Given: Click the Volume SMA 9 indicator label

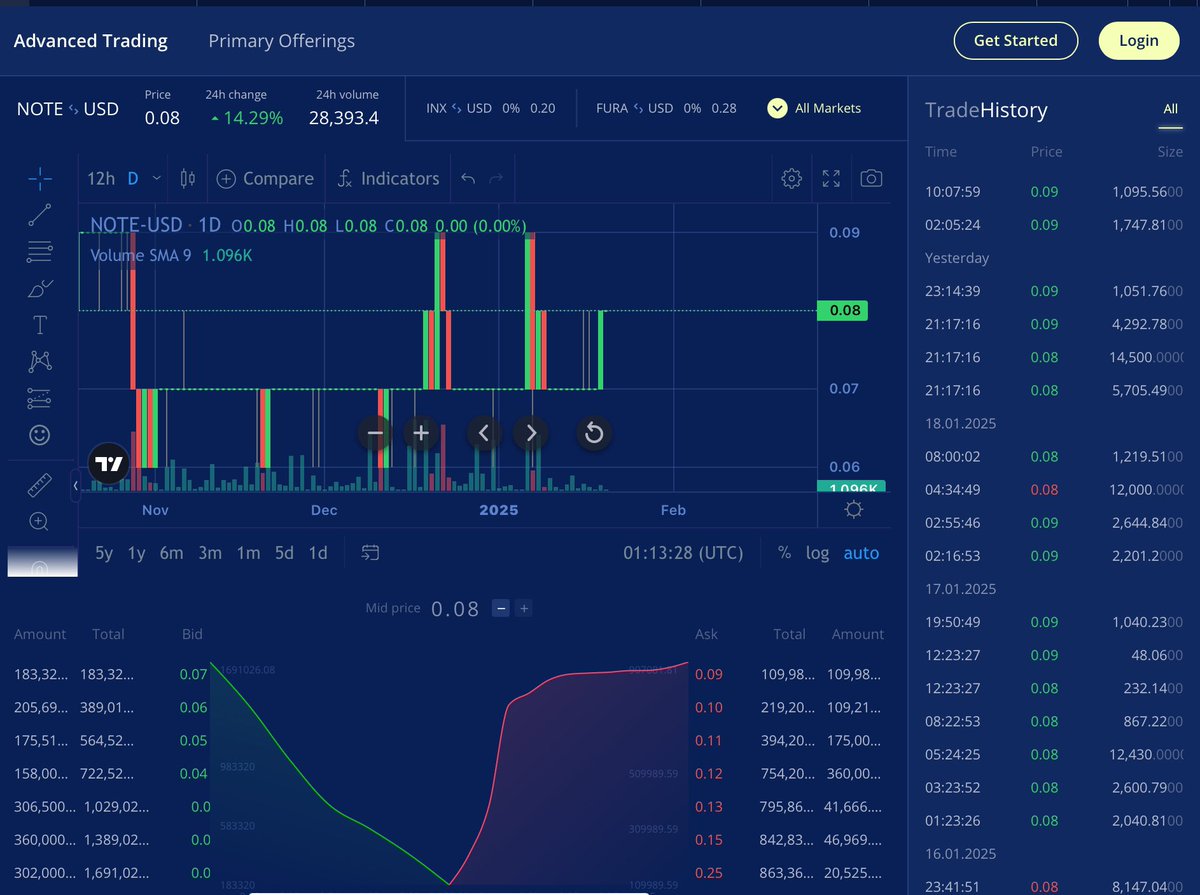Looking at the screenshot, I should tap(140, 255).
